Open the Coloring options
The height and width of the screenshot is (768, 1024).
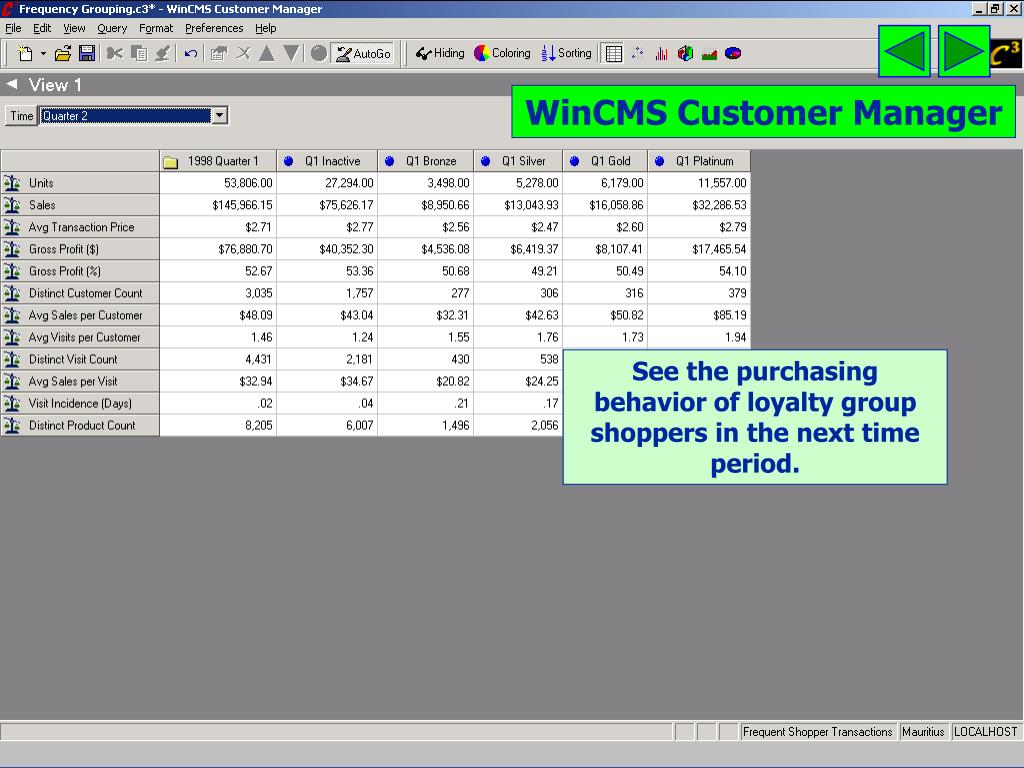502,54
